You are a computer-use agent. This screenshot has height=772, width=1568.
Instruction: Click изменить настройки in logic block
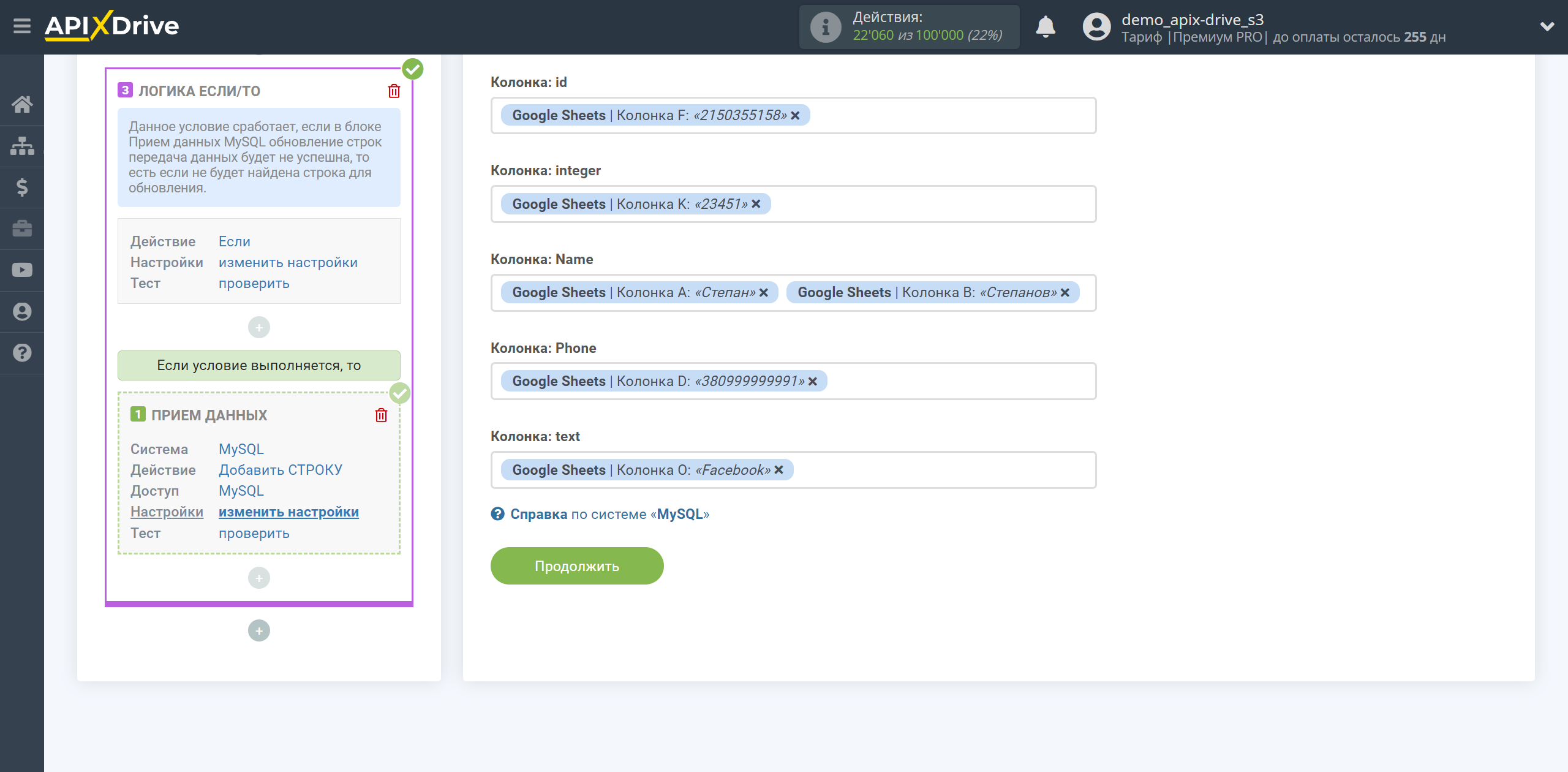point(288,263)
